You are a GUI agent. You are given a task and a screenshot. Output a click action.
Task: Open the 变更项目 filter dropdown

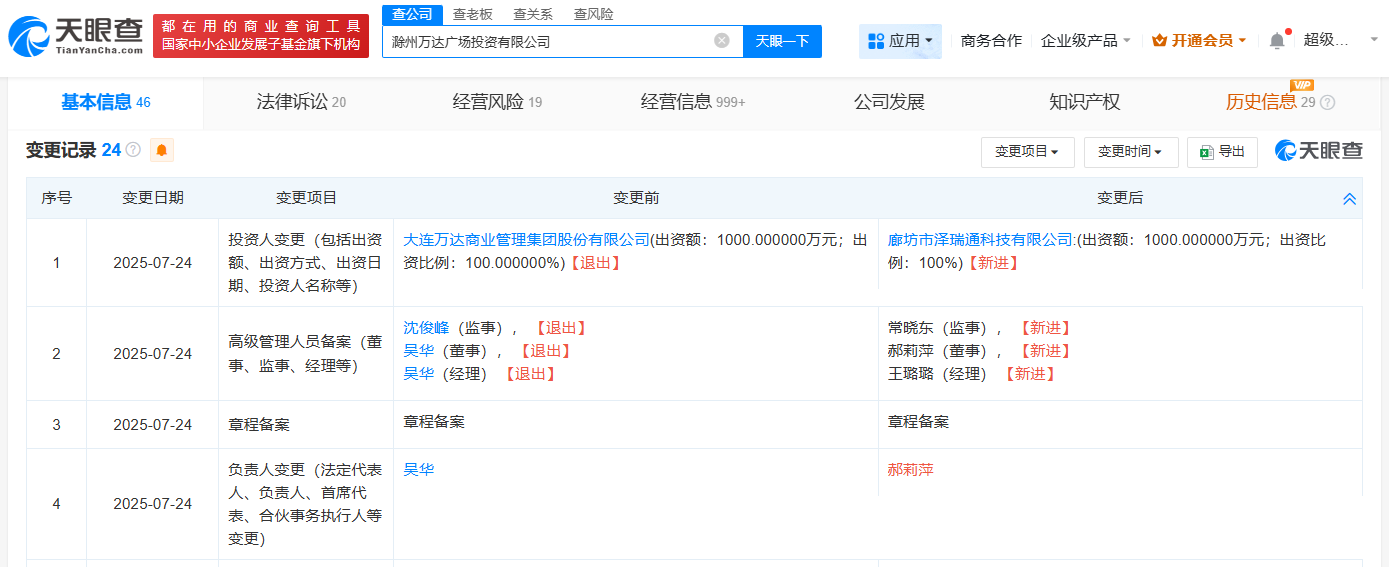point(1027,152)
